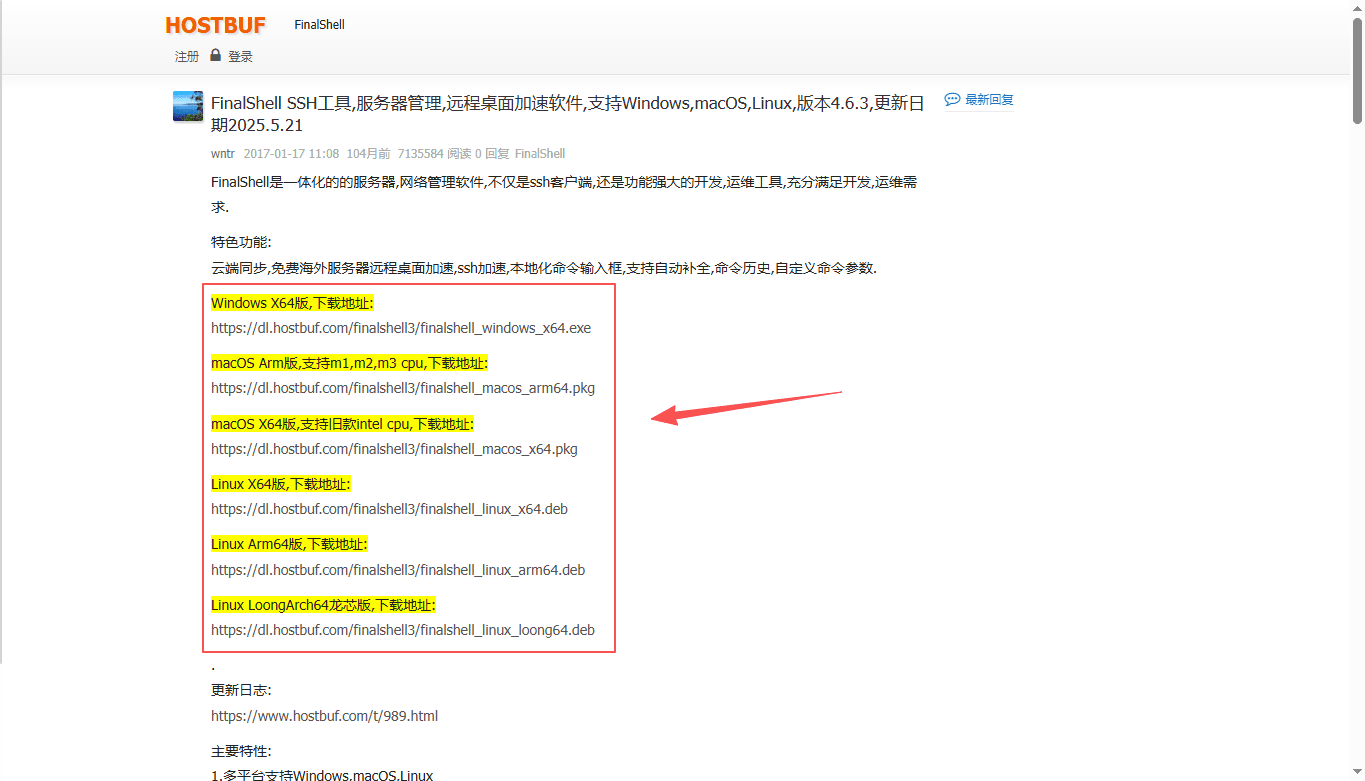Click the finalshell_macos_x64.pkg download URL
Image resolution: width=1365 pixels, height=781 pixels.
pos(394,449)
